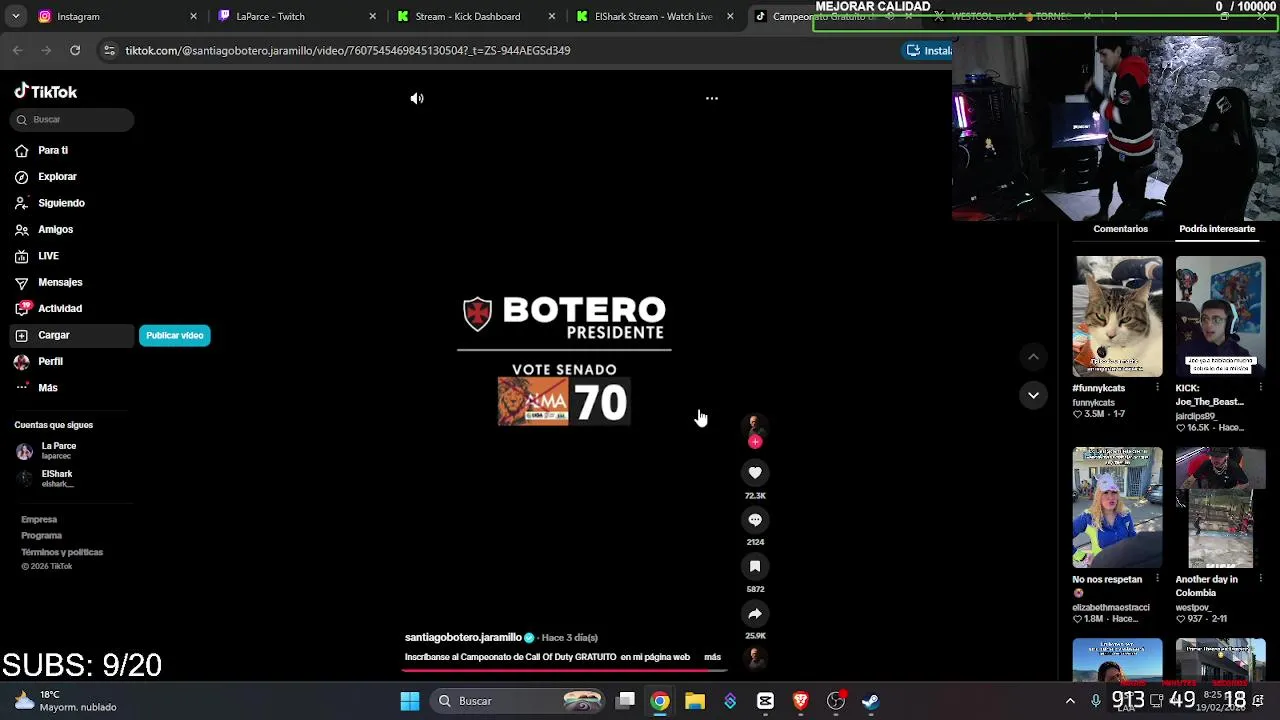Viewport: 1280px width, 720px height.
Task: Open Explorar section
Action: [57, 176]
